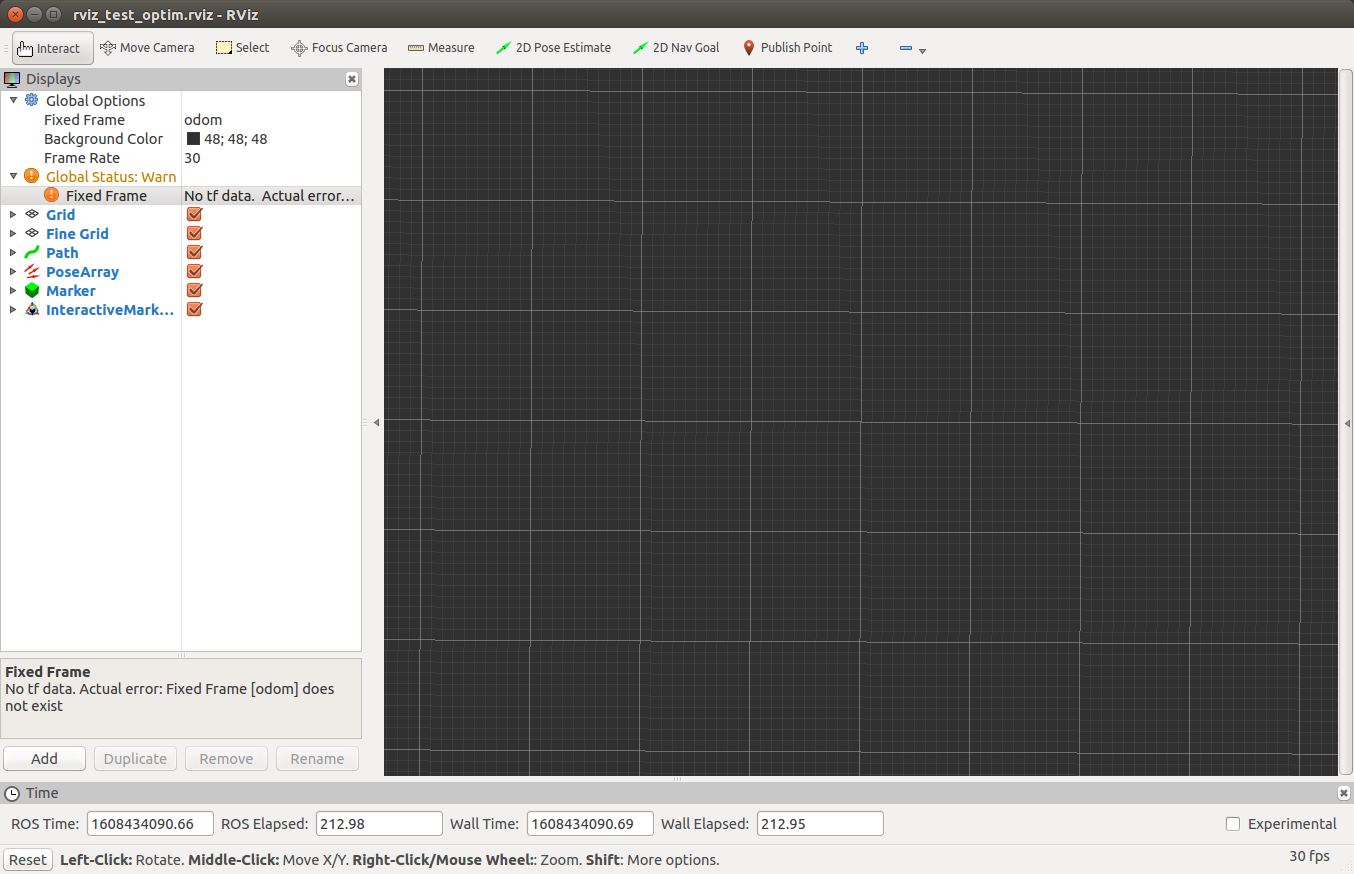Open the Background Color swatch
The image size is (1354, 874).
pos(194,138)
